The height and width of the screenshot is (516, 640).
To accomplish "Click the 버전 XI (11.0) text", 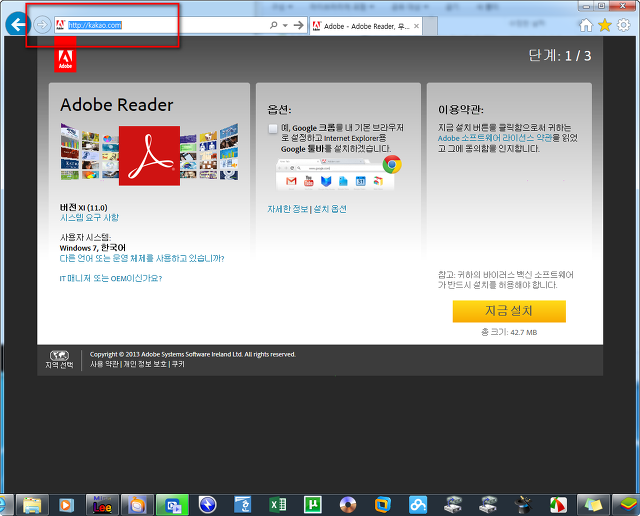I will pyautogui.click(x=84, y=207).
